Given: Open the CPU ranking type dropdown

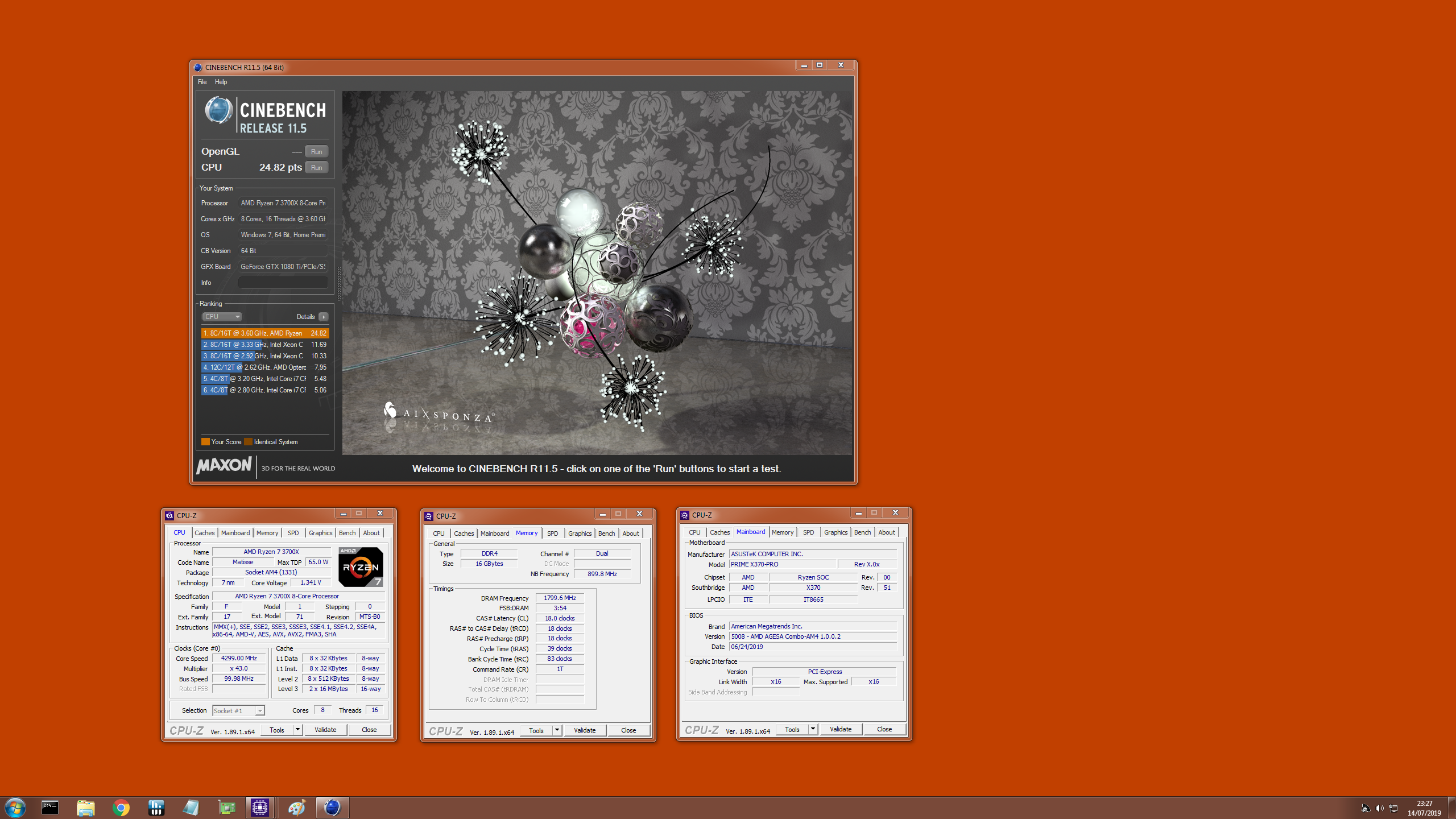Looking at the screenshot, I should (x=222, y=317).
